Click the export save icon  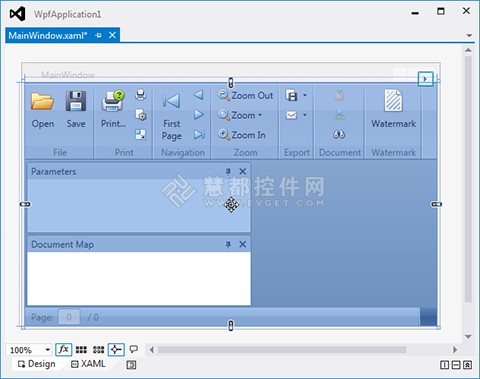coord(291,95)
